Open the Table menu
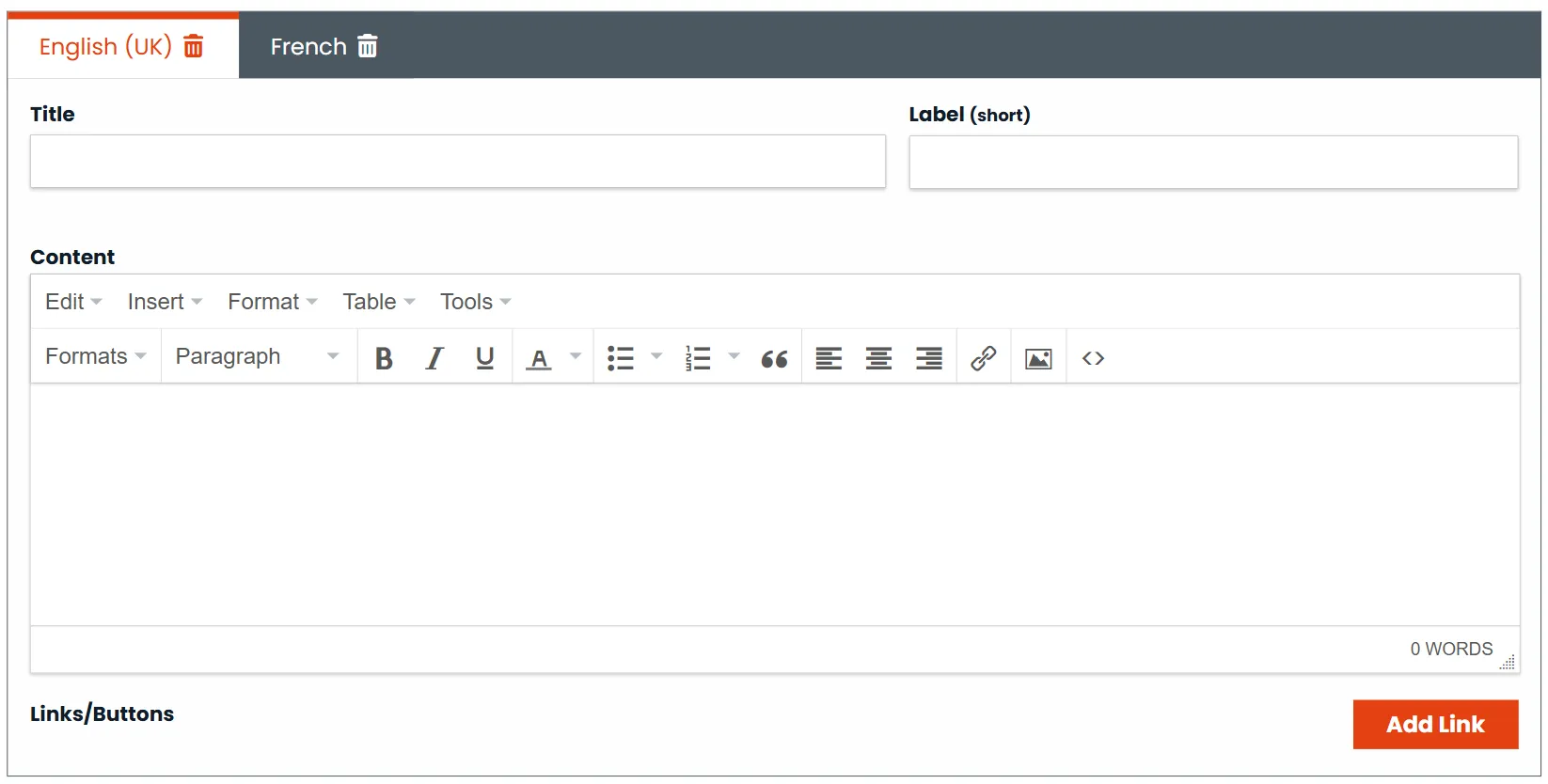The width and height of the screenshot is (1548, 784). 379,302
